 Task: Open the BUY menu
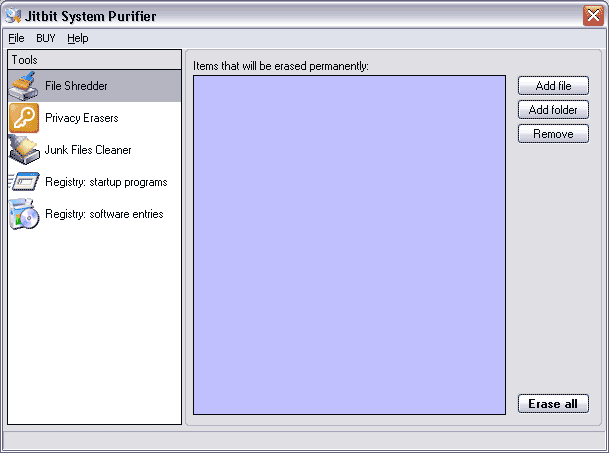click(x=46, y=38)
